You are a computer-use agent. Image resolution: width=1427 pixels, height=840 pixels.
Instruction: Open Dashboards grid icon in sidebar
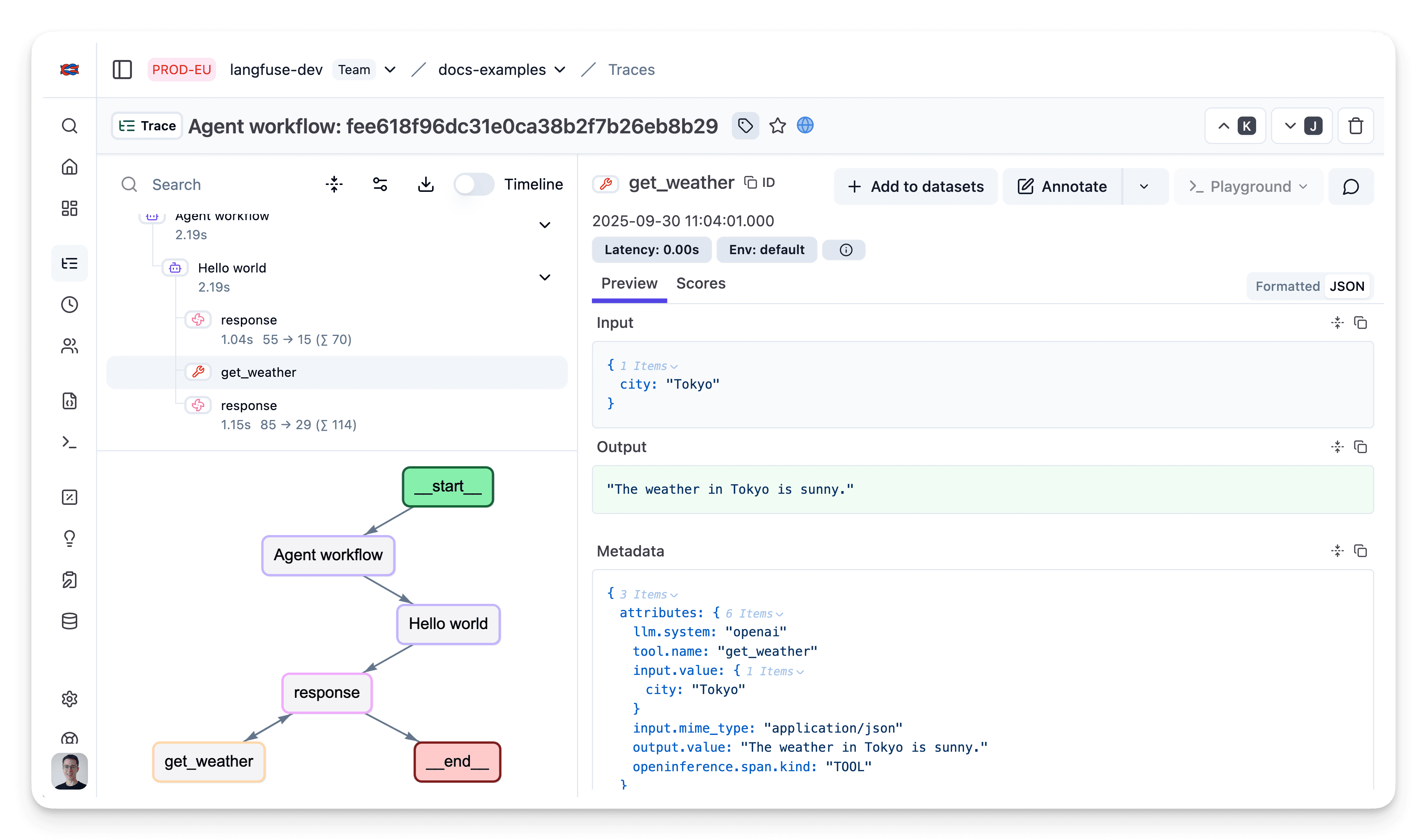(x=70, y=208)
